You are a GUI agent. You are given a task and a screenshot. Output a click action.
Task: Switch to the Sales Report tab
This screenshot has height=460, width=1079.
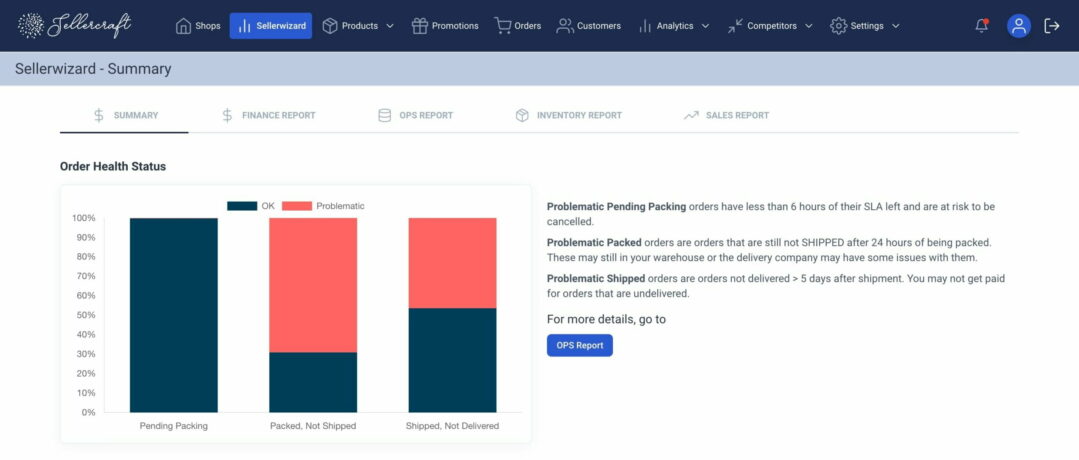(727, 115)
